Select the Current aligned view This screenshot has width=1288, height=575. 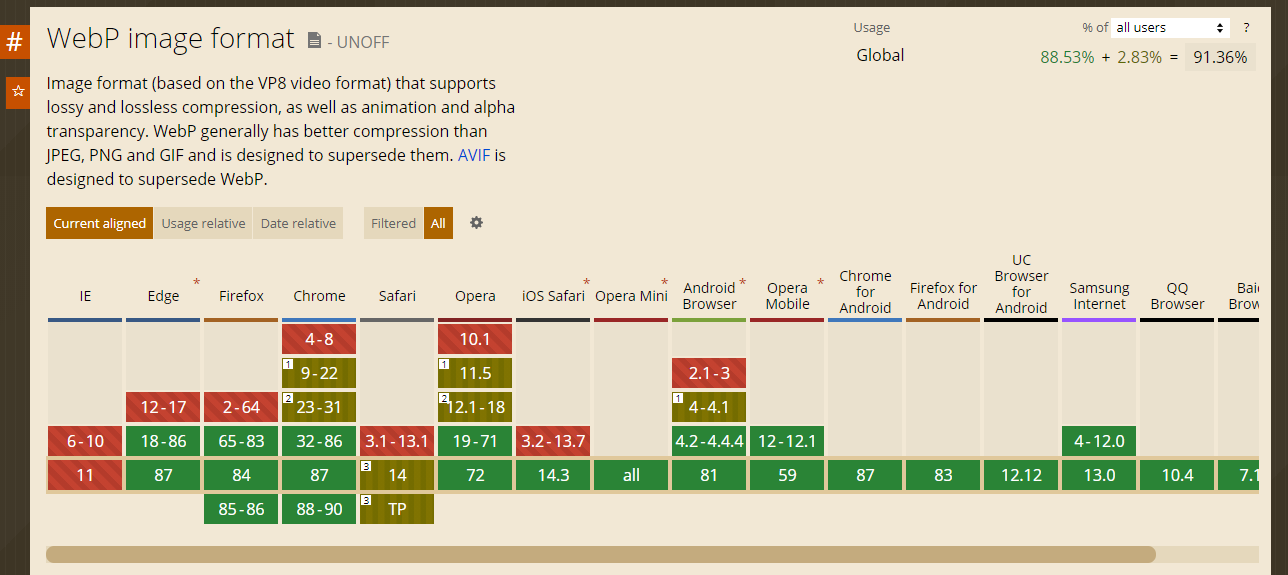[100, 223]
